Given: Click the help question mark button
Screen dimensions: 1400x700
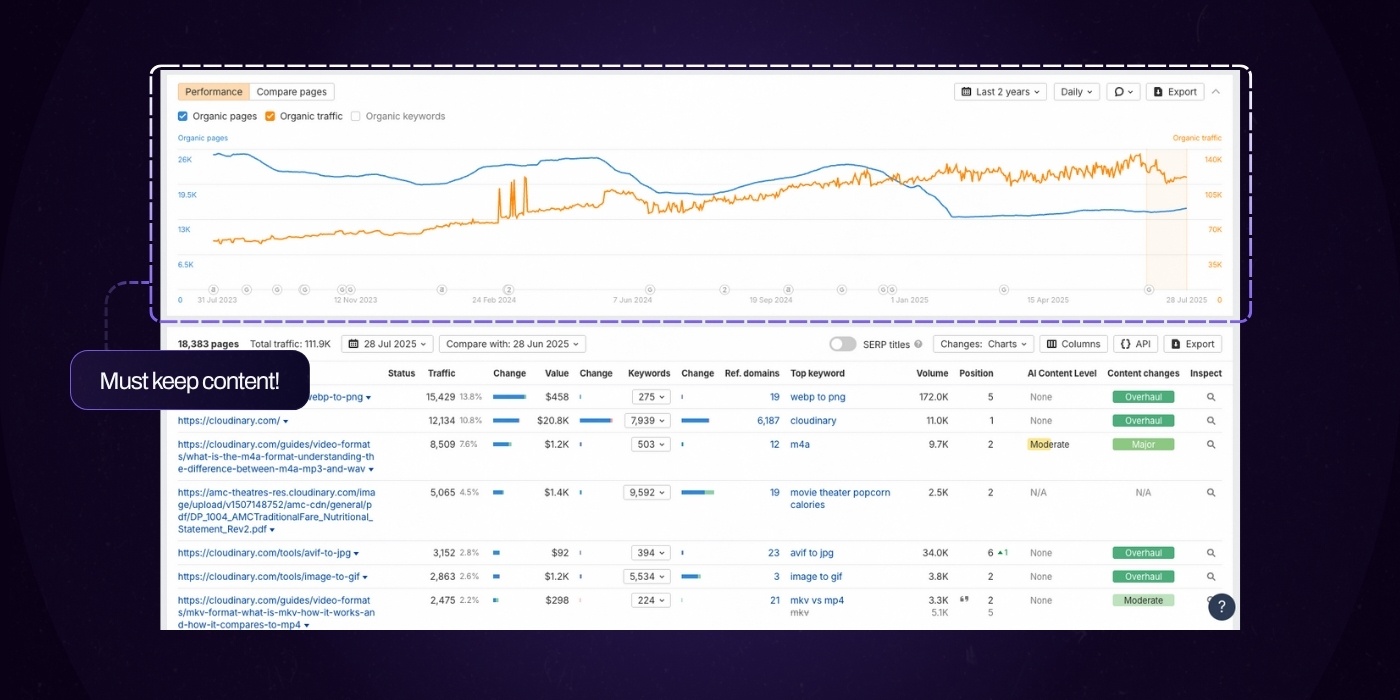Looking at the screenshot, I should (x=1221, y=607).
